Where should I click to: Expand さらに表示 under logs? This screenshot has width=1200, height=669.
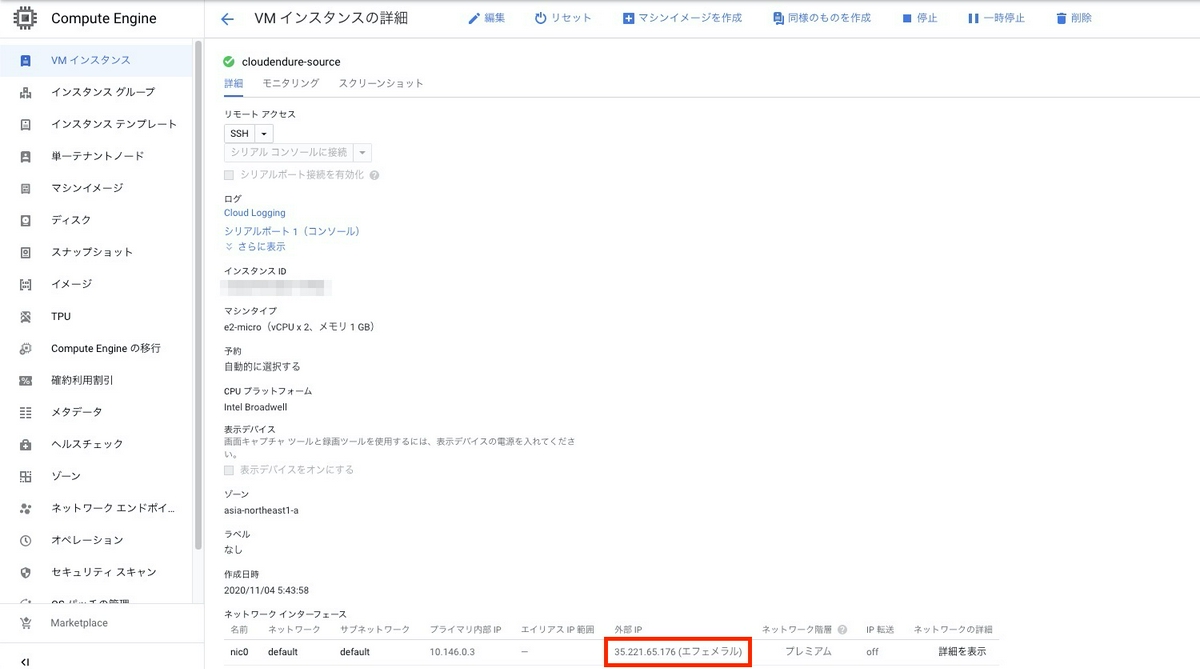point(255,247)
